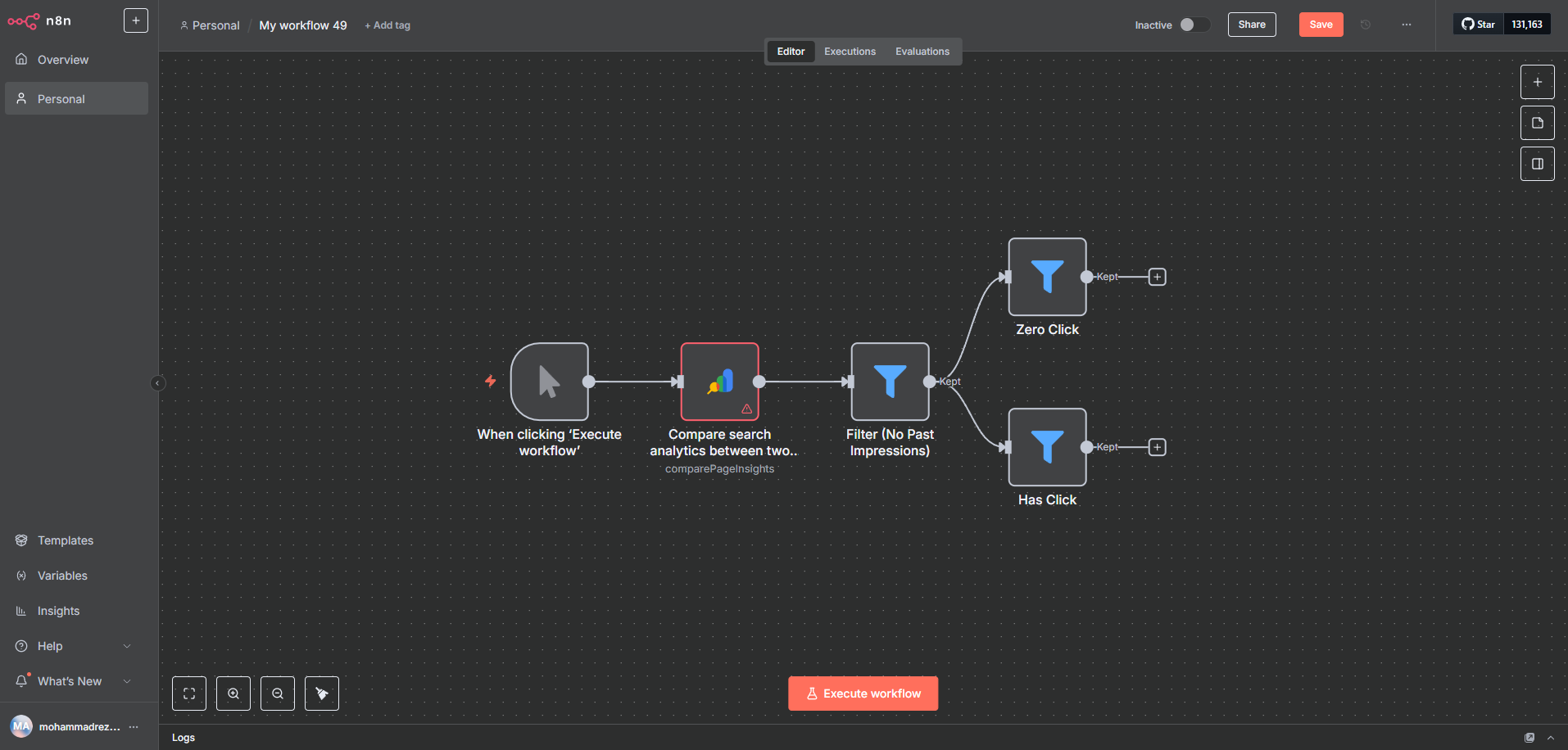
Task: Click the tidy up nodes icon
Action: point(322,694)
